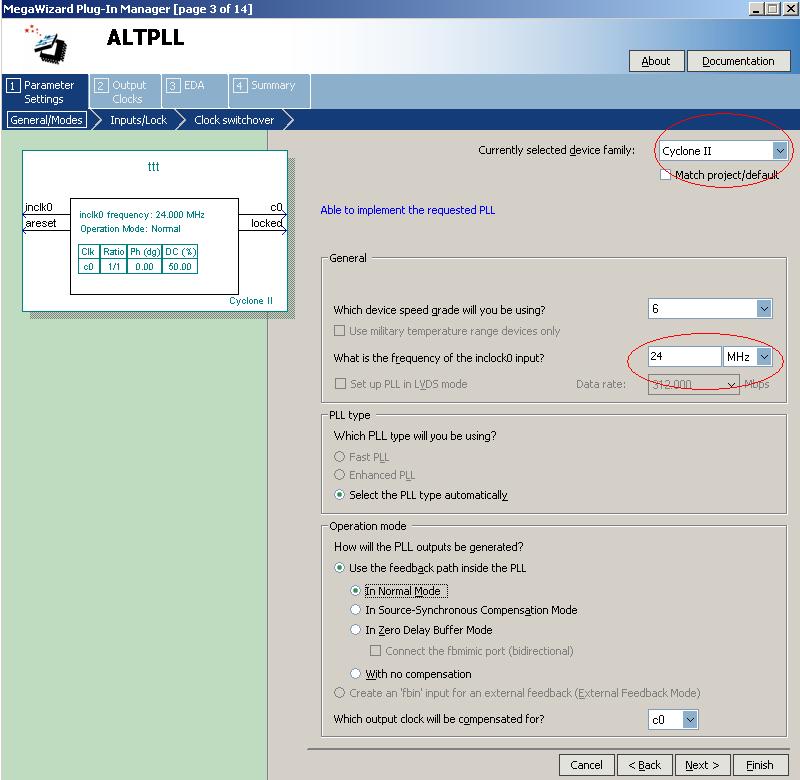
Task: Open the Parameter Settings tab
Action: [44, 92]
